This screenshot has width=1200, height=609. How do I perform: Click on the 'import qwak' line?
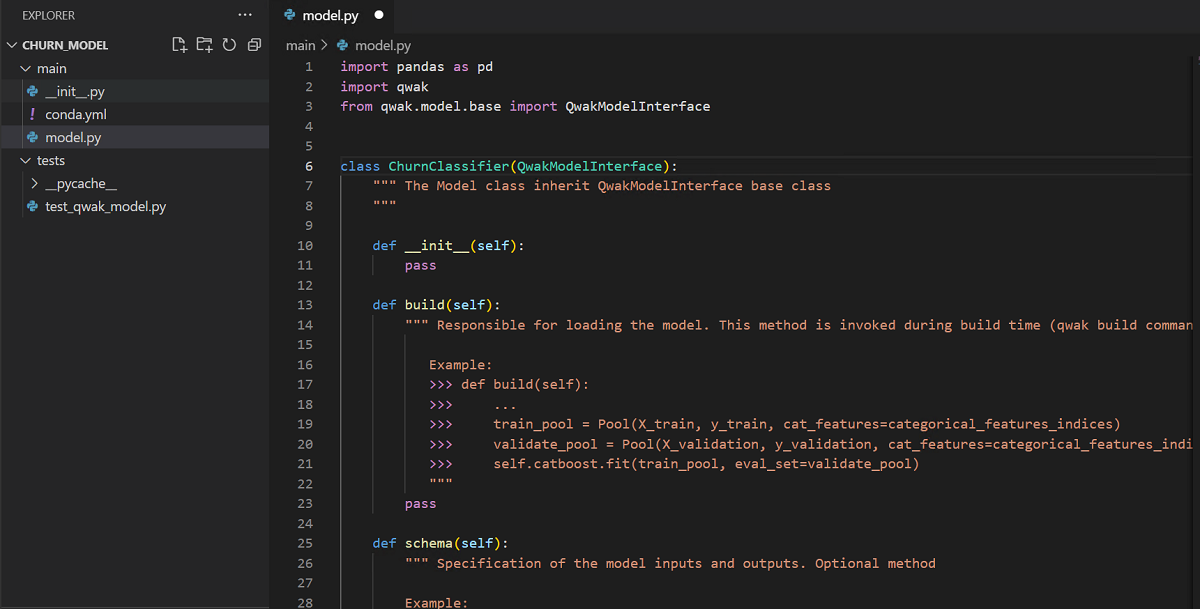384,87
